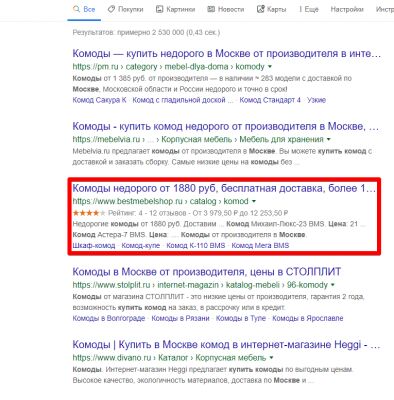Click the www.stolplit.ru URL breadcrumb
The height and width of the screenshot is (400, 394).
(x=200, y=285)
